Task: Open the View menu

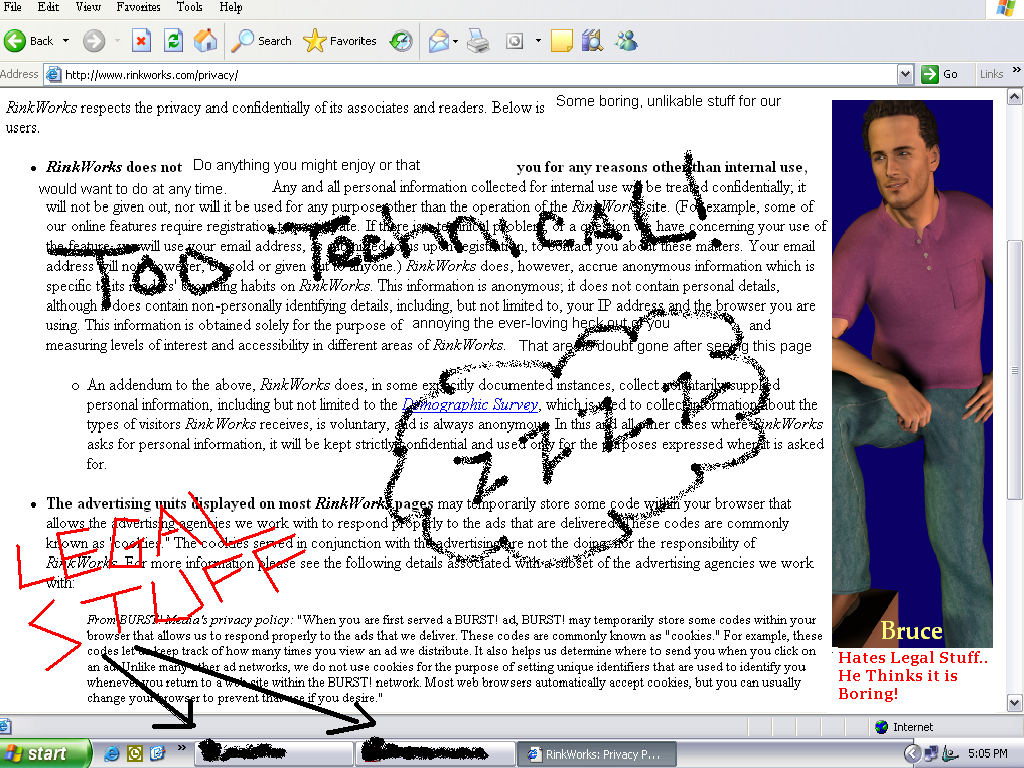Action: 88,7
